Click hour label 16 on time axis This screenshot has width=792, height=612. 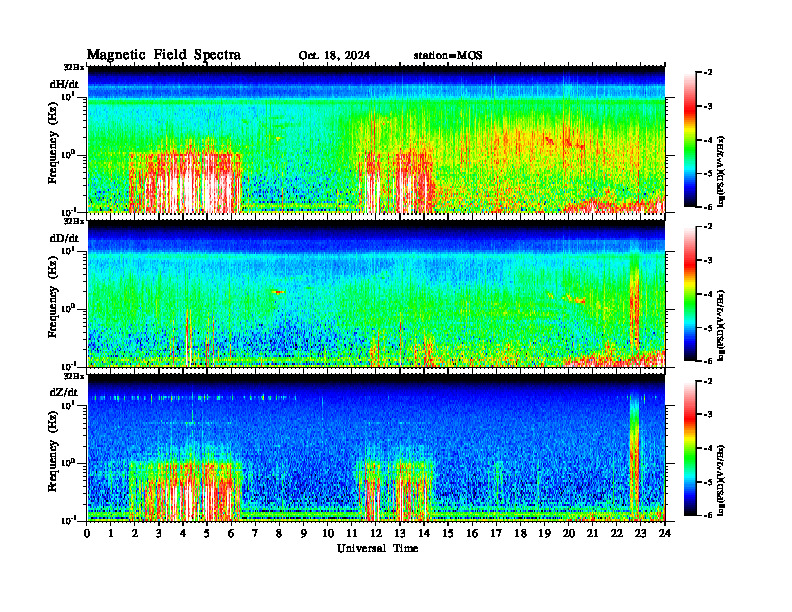pos(472,534)
